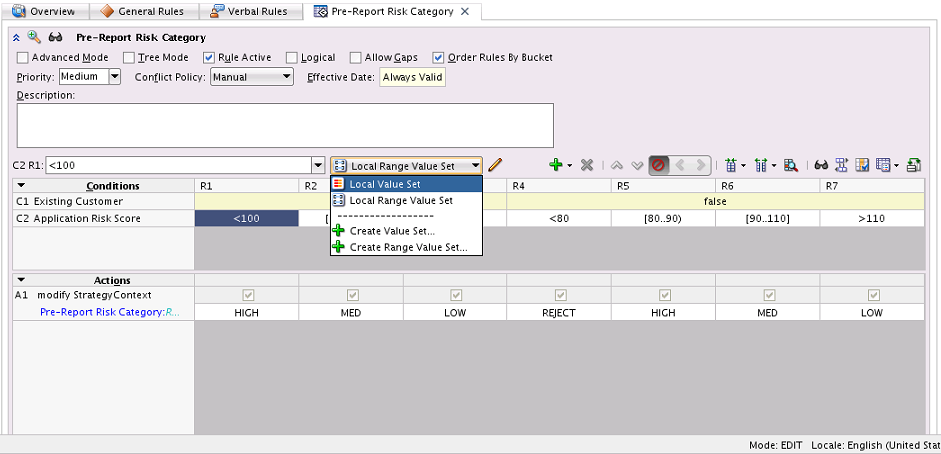This screenshot has height=454, width=941.
Task: Enable the Advanced Mode checkbox
Action: pos(22,58)
